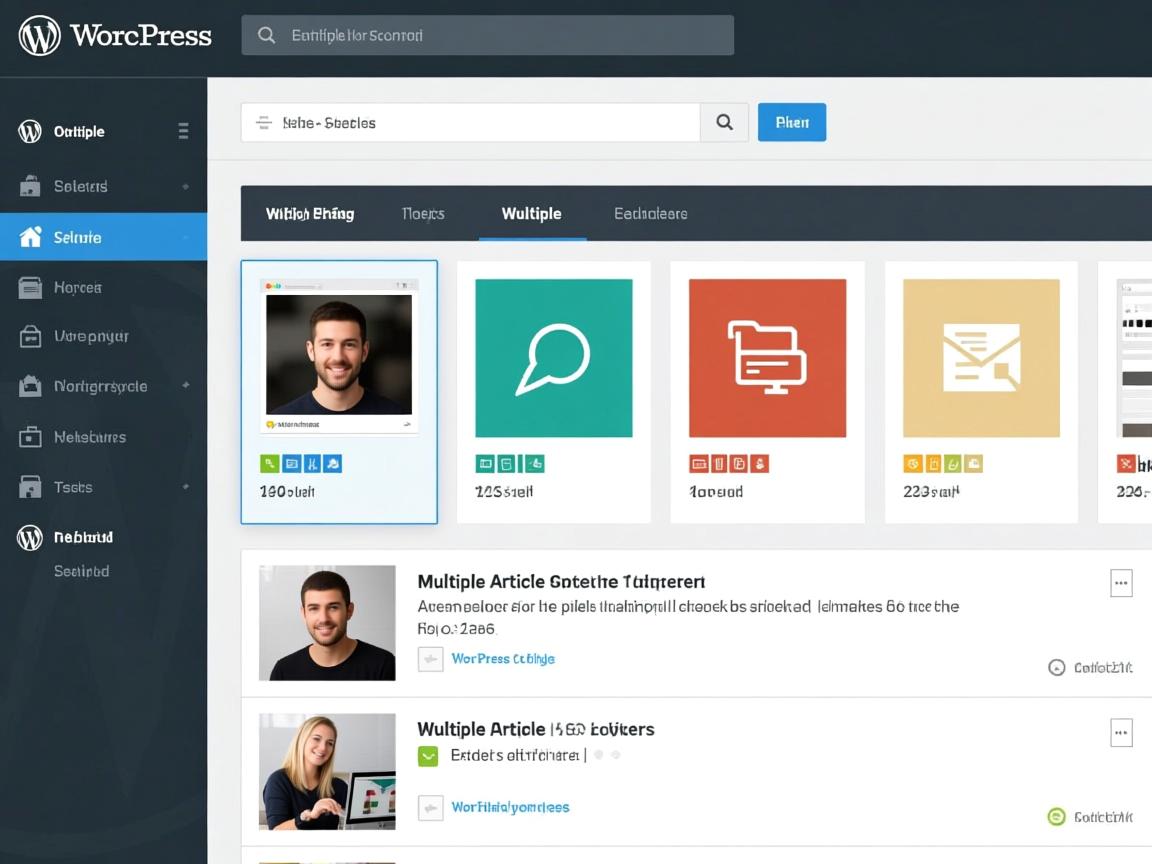Switch to the Wultiple tab
The height and width of the screenshot is (864, 1152).
[x=531, y=214]
